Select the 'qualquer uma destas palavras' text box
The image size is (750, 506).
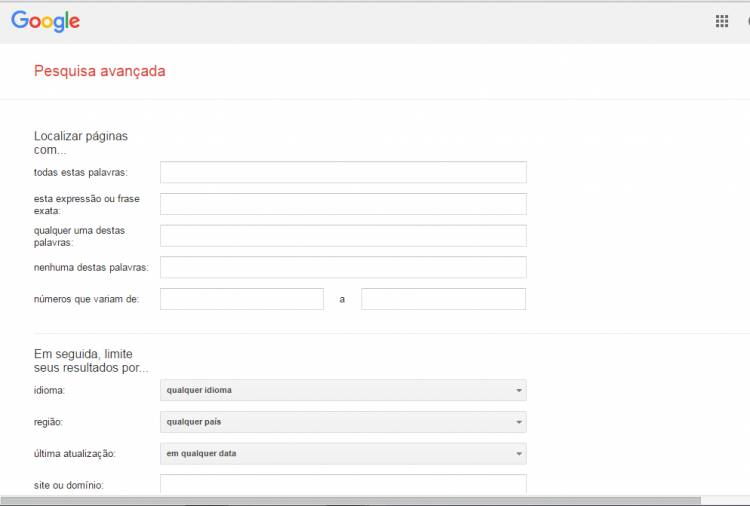pos(343,236)
